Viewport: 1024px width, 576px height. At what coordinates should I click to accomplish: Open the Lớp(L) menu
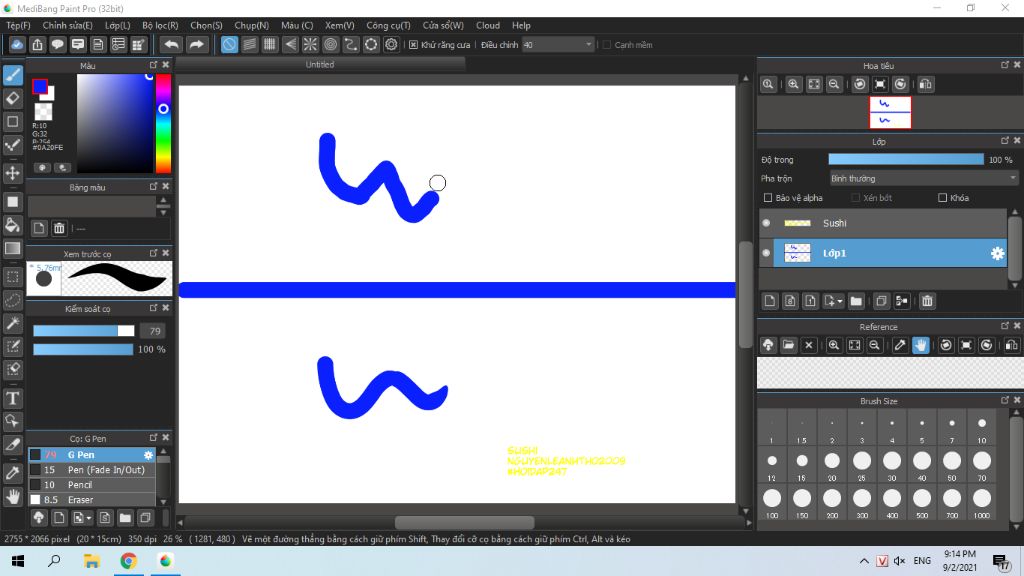(118, 25)
